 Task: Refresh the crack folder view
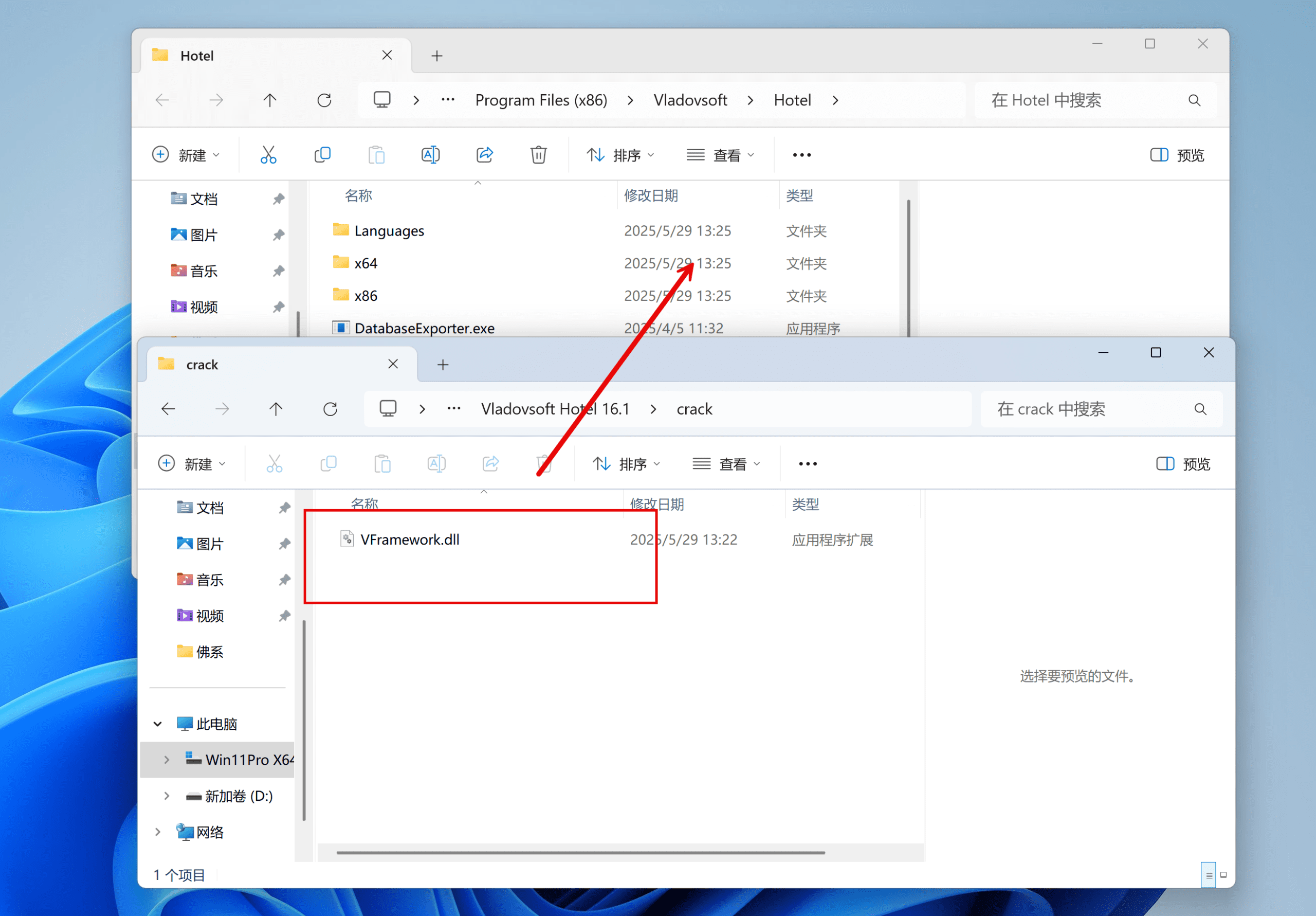point(330,409)
